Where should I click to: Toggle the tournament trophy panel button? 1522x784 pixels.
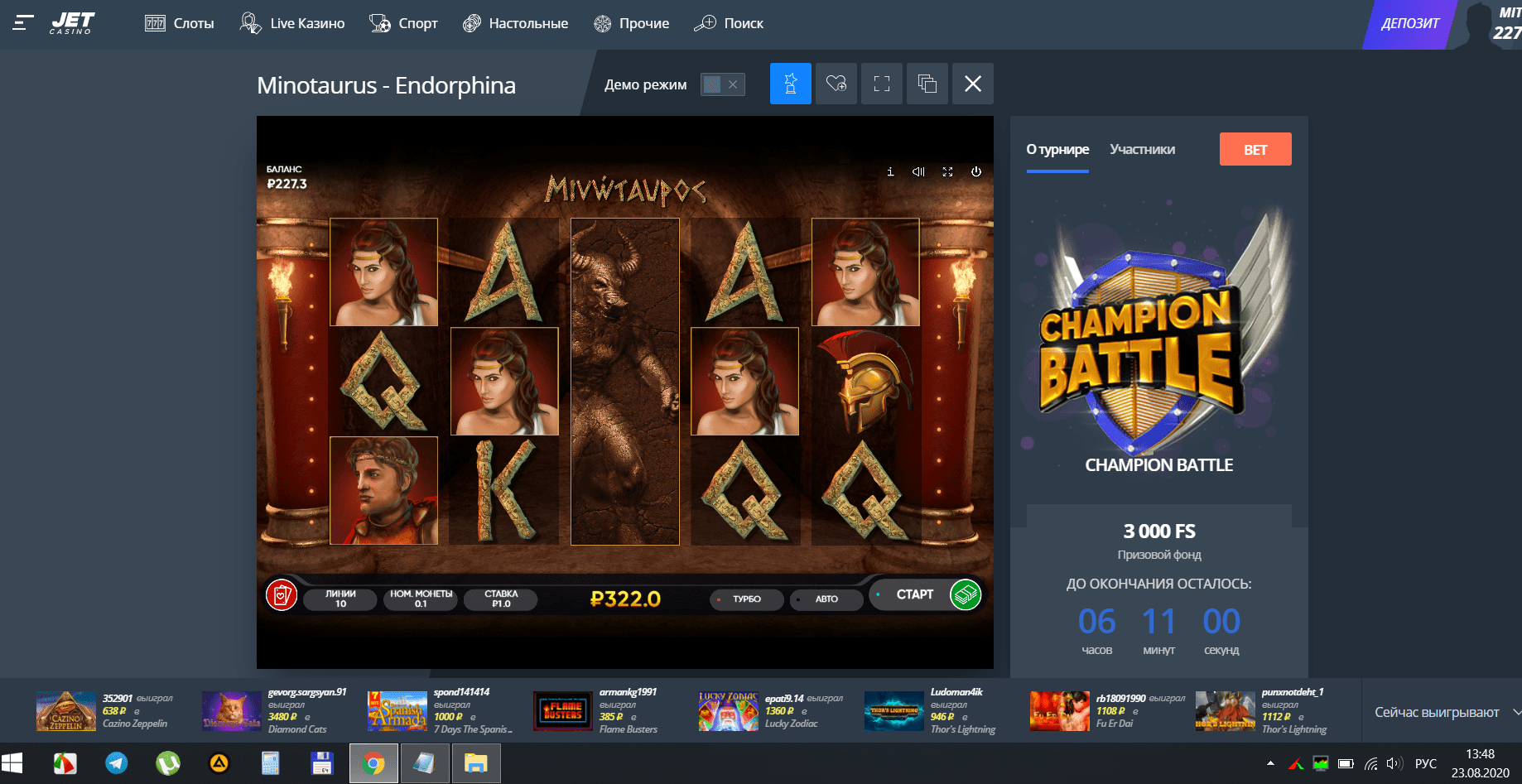(791, 84)
